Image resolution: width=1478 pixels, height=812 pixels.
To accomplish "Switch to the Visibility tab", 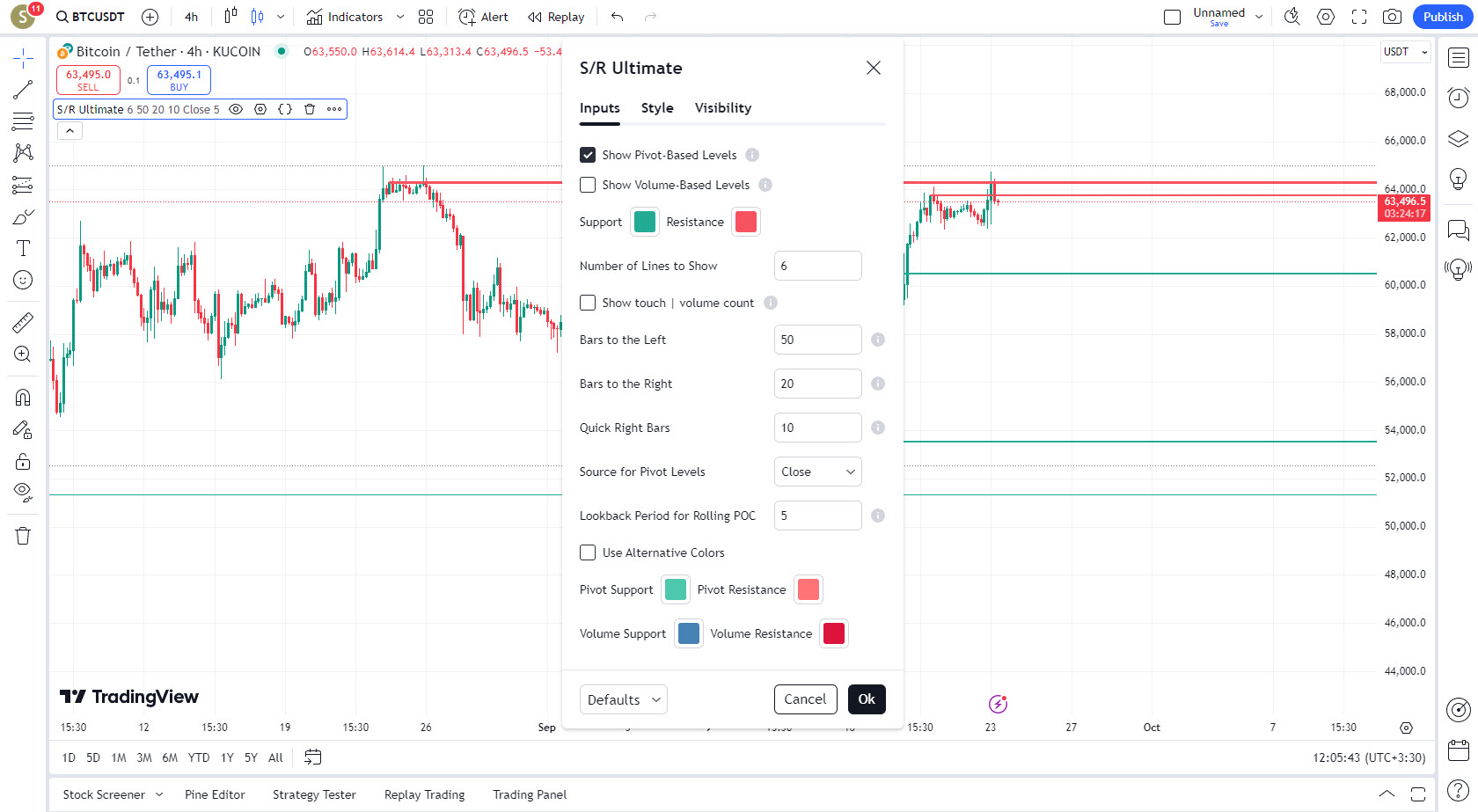I will click(723, 108).
